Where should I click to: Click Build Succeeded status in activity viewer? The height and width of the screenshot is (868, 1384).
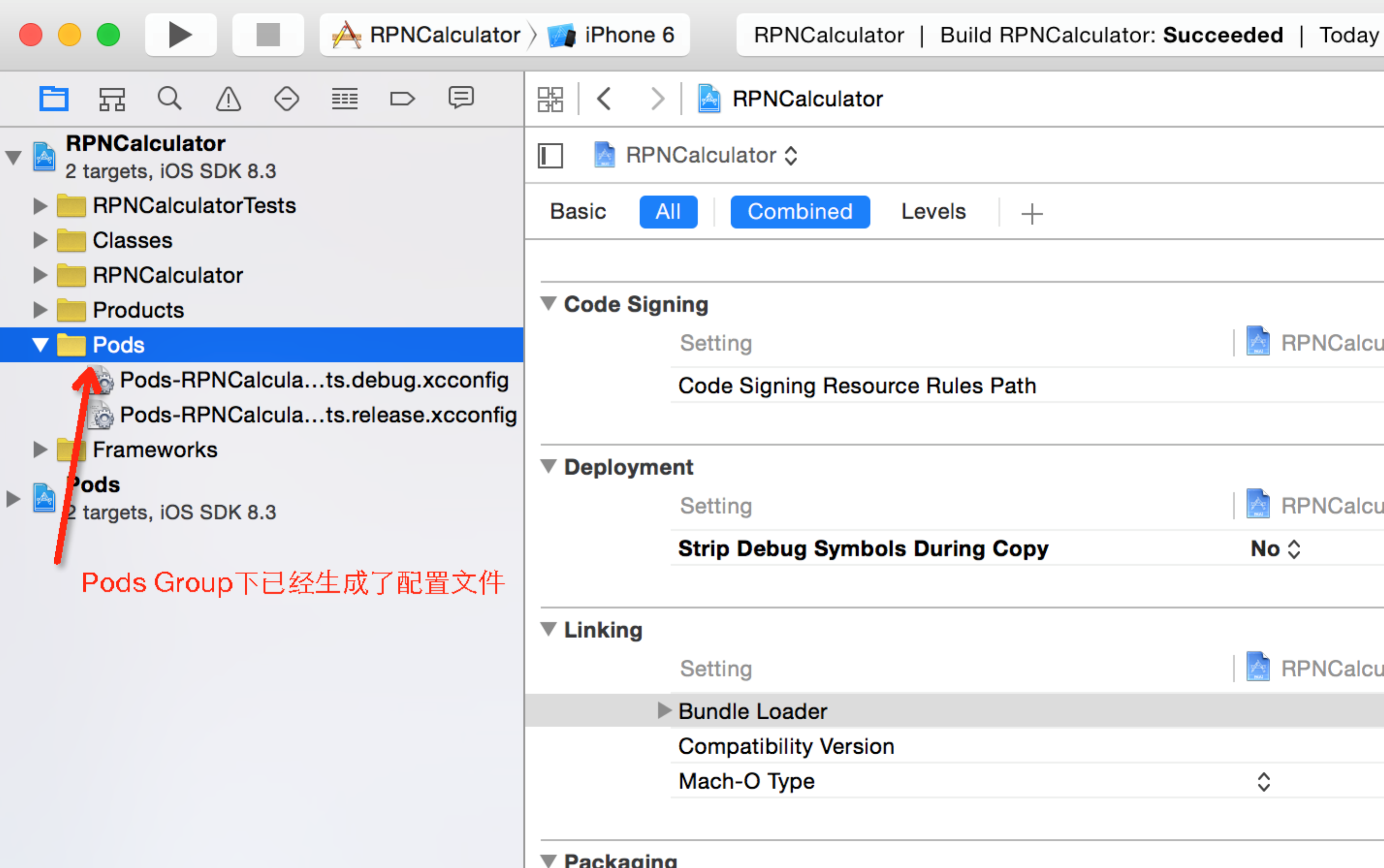click(1111, 35)
